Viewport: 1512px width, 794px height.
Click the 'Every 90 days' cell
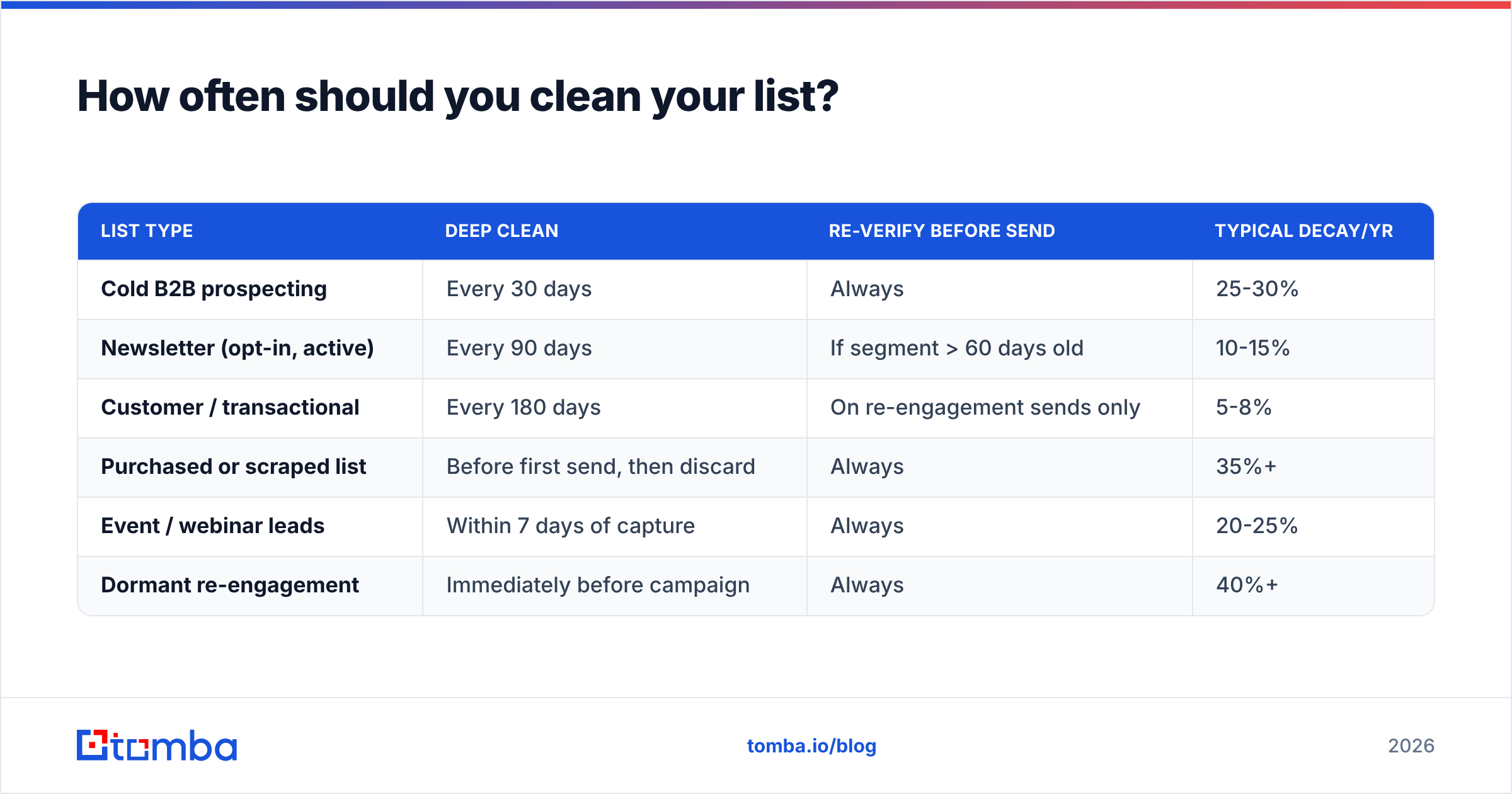point(519,348)
